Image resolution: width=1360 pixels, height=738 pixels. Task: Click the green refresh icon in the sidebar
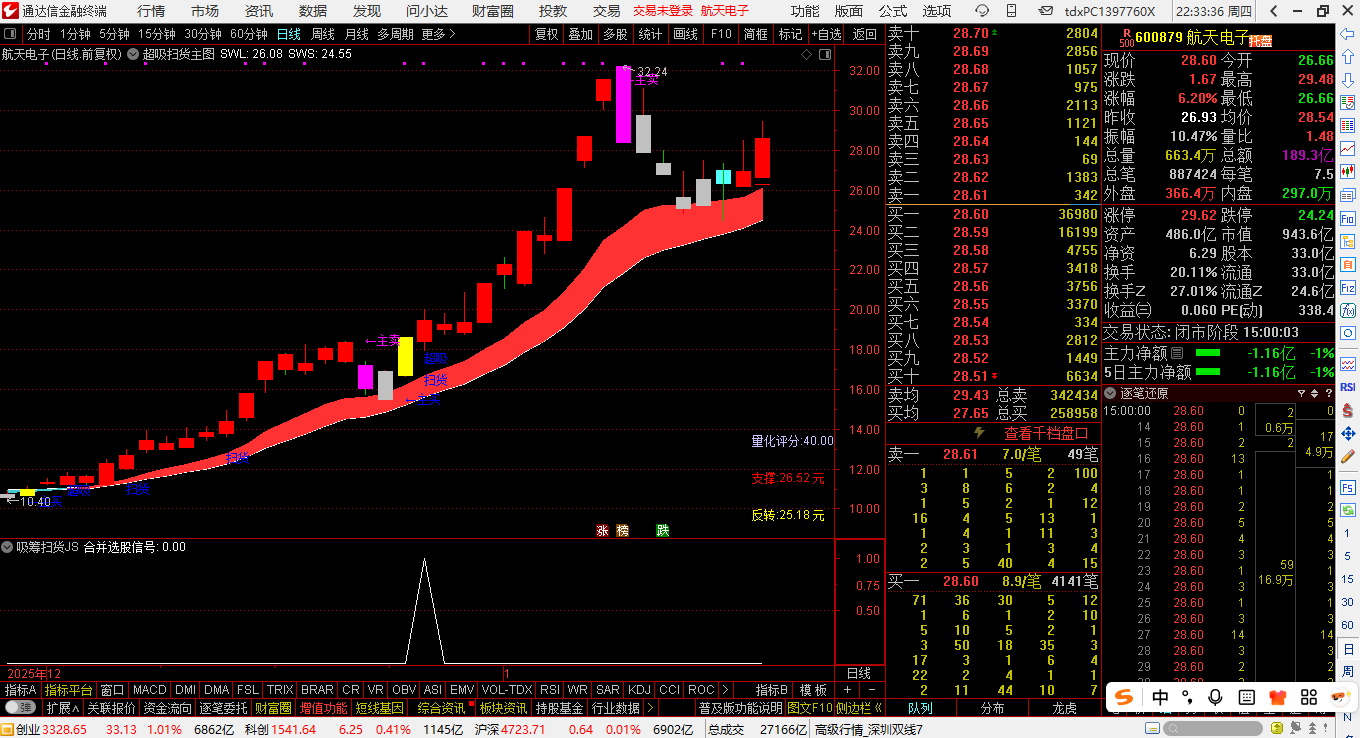point(1346,509)
